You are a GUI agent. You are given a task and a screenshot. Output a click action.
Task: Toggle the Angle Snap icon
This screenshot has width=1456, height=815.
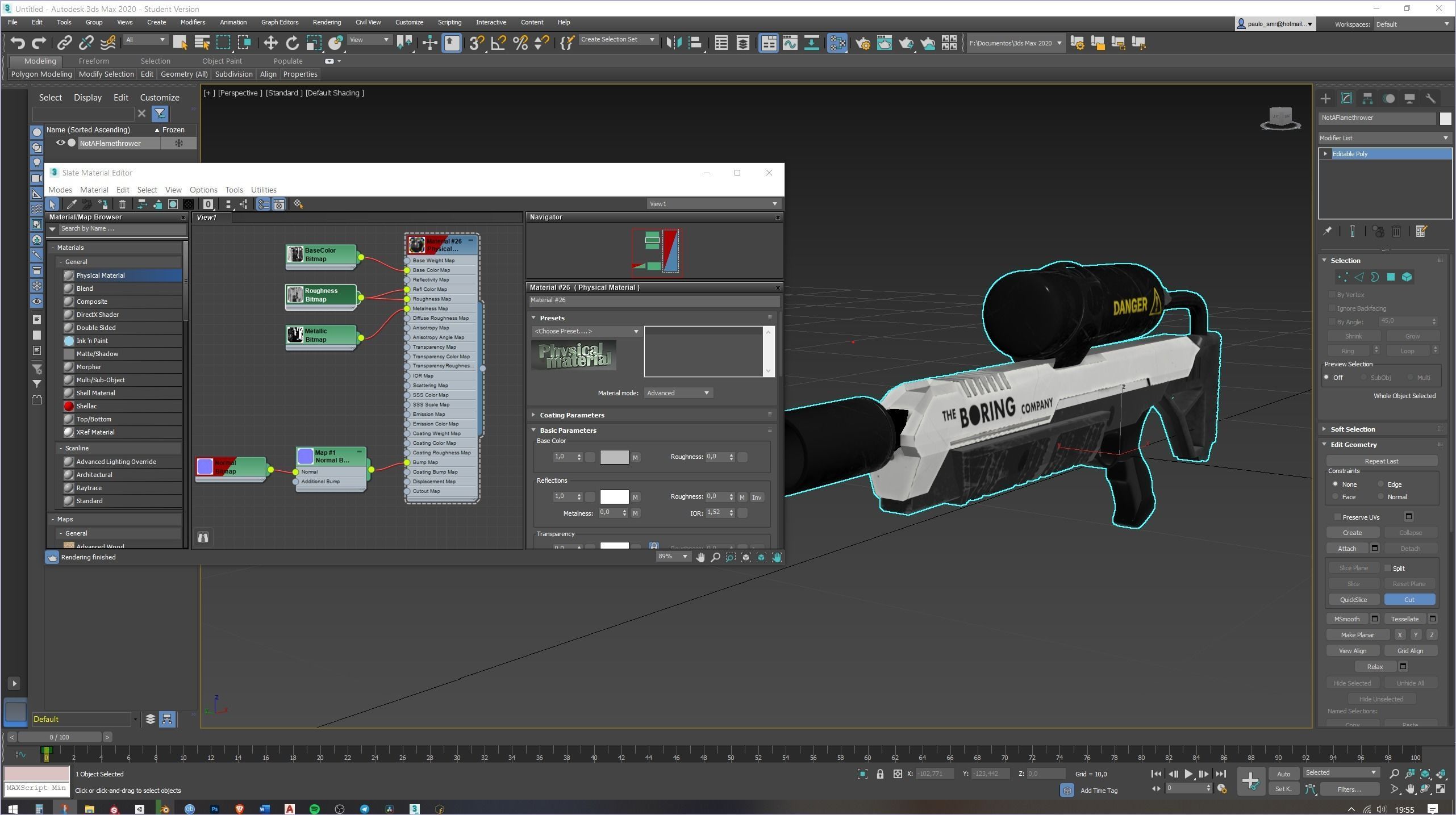point(498,43)
